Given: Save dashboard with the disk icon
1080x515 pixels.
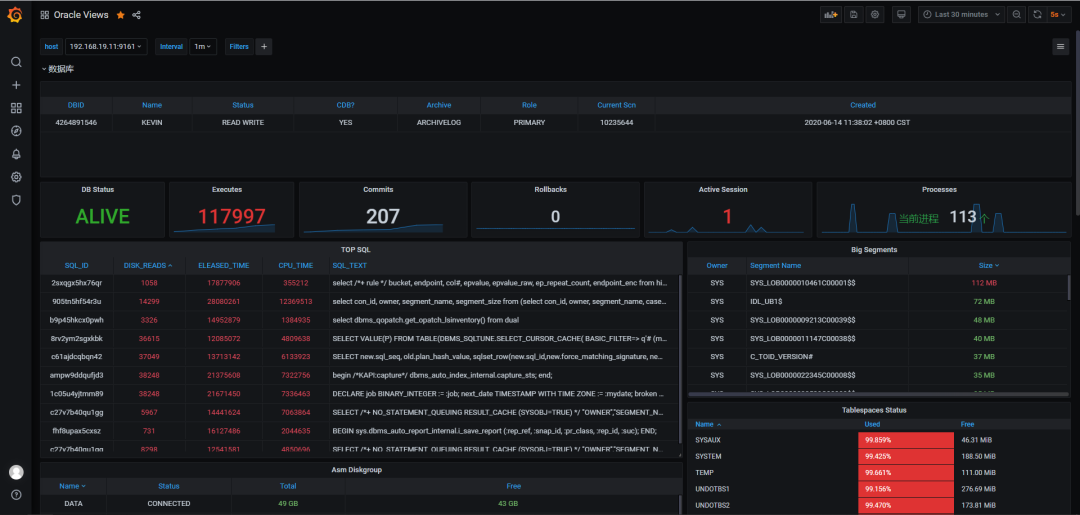Looking at the screenshot, I should pyautogui.click(x=854, y=14).
